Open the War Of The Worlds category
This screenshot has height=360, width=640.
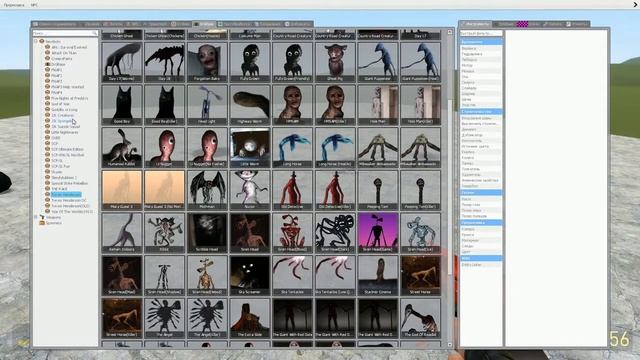click(x=72, y=211)
